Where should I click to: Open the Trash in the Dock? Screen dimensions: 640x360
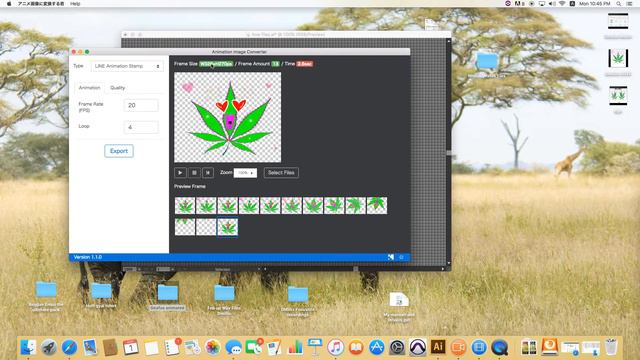pyautogui.click(x=611, y=347)
